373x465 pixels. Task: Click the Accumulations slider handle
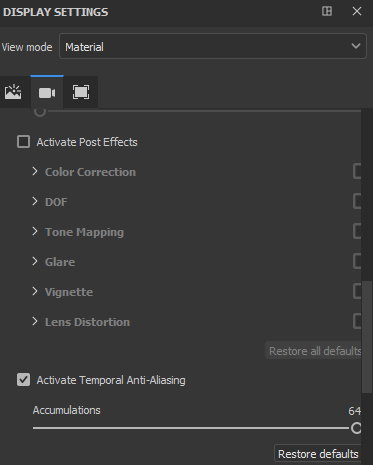point(356,428)
